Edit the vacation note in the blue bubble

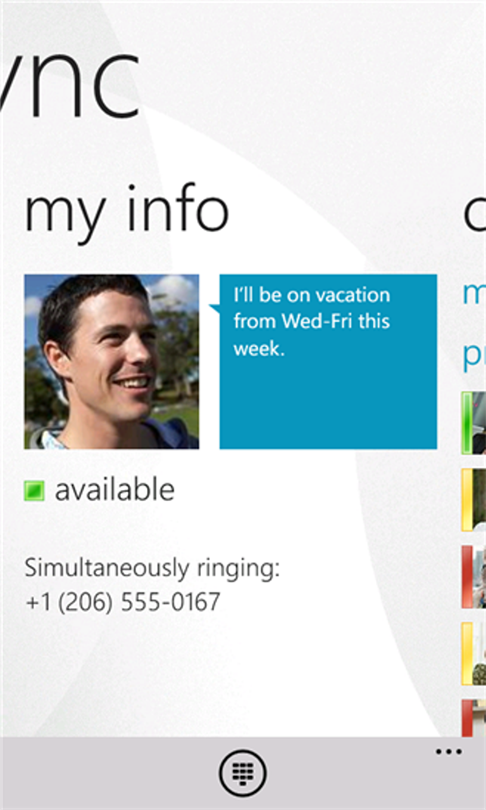(328, 362)
